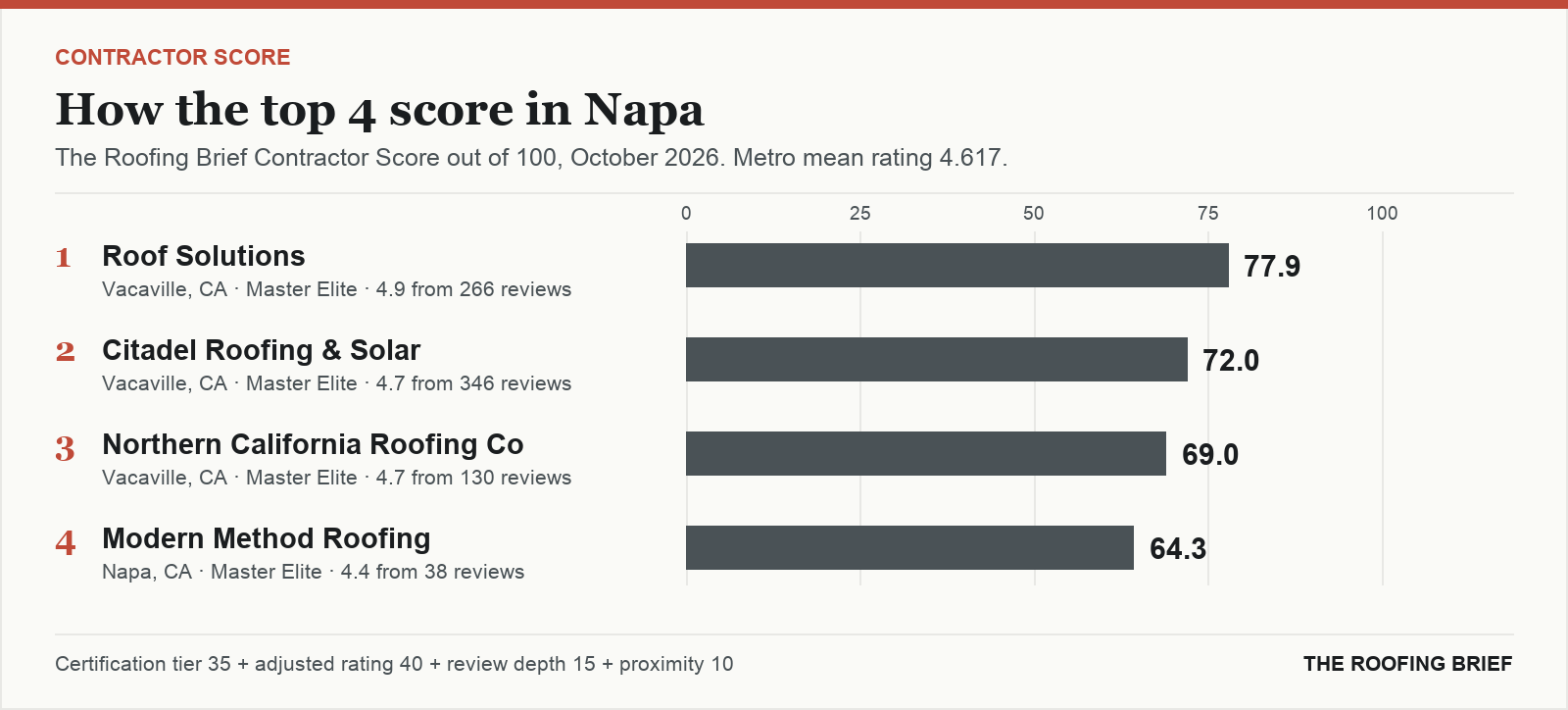Image resolution: width=1568 pixels, height=710 pixels.
Task: Select the Northern California Roofing Co bar
Action: coord(926,453)
